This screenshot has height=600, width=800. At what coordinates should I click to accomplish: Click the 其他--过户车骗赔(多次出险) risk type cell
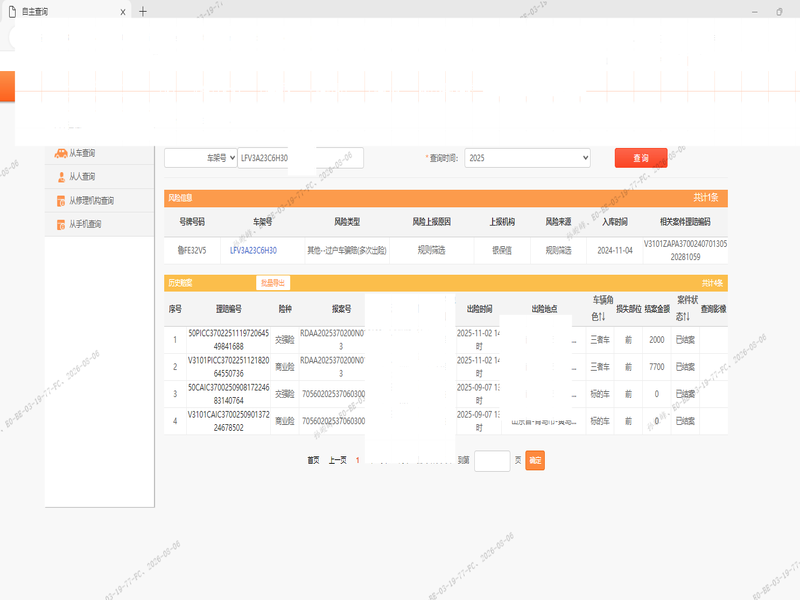[347, 251]
